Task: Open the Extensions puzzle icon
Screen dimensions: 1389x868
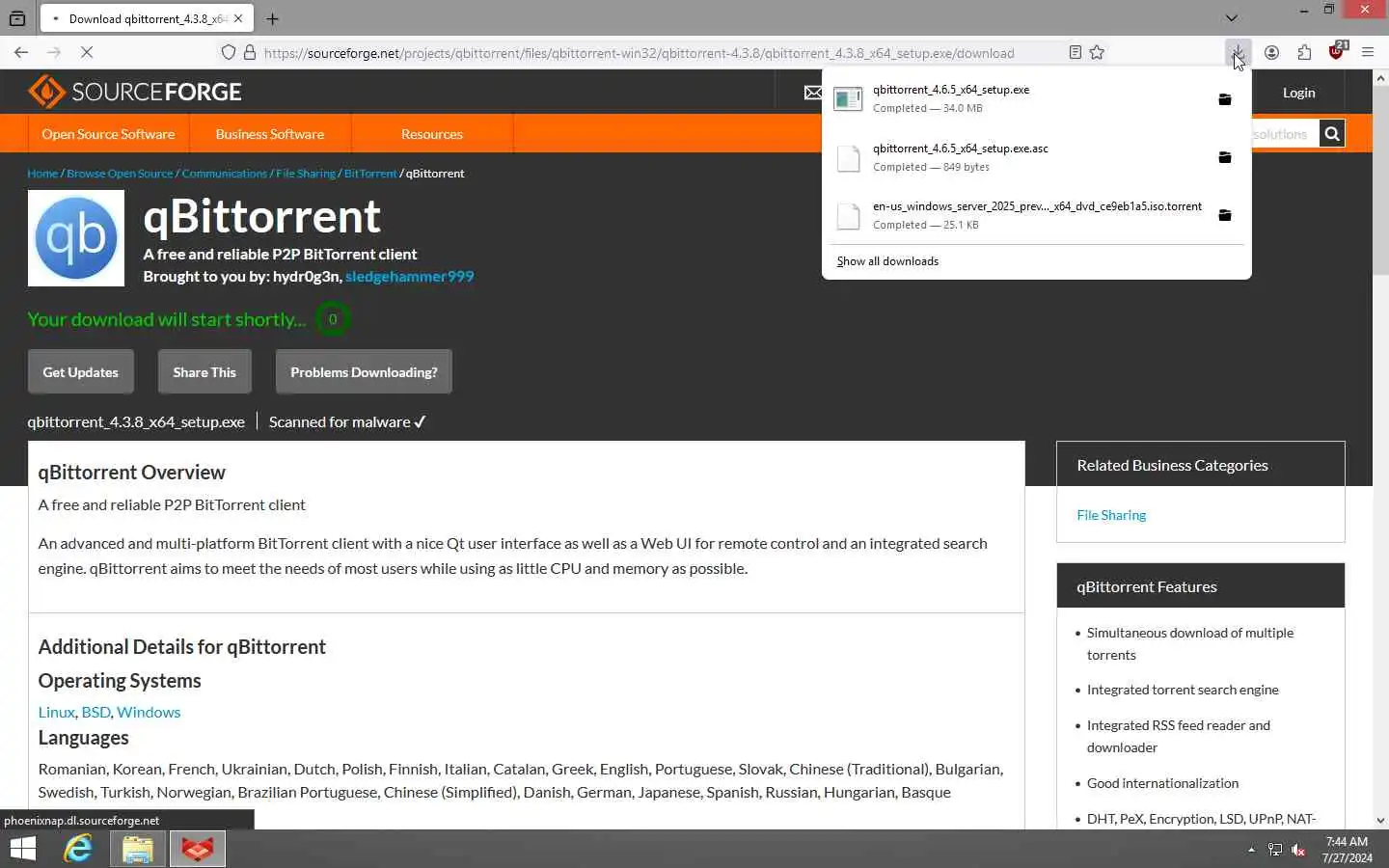Action: coord(1304,53)
